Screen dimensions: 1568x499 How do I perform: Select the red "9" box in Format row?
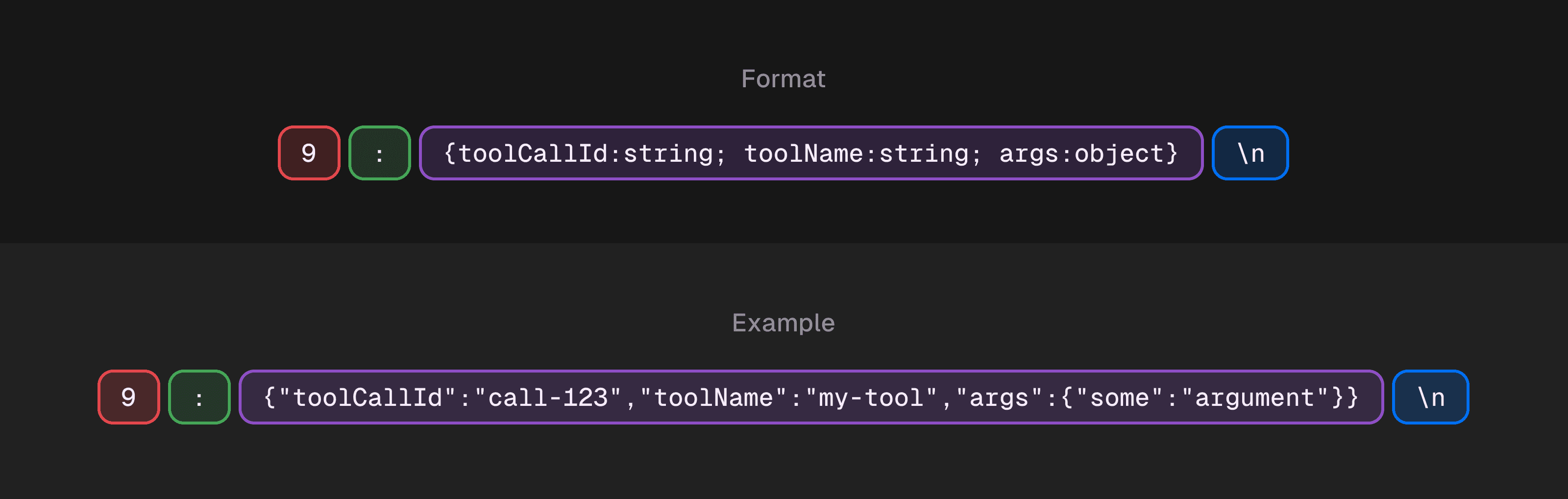tap(309, 153)
